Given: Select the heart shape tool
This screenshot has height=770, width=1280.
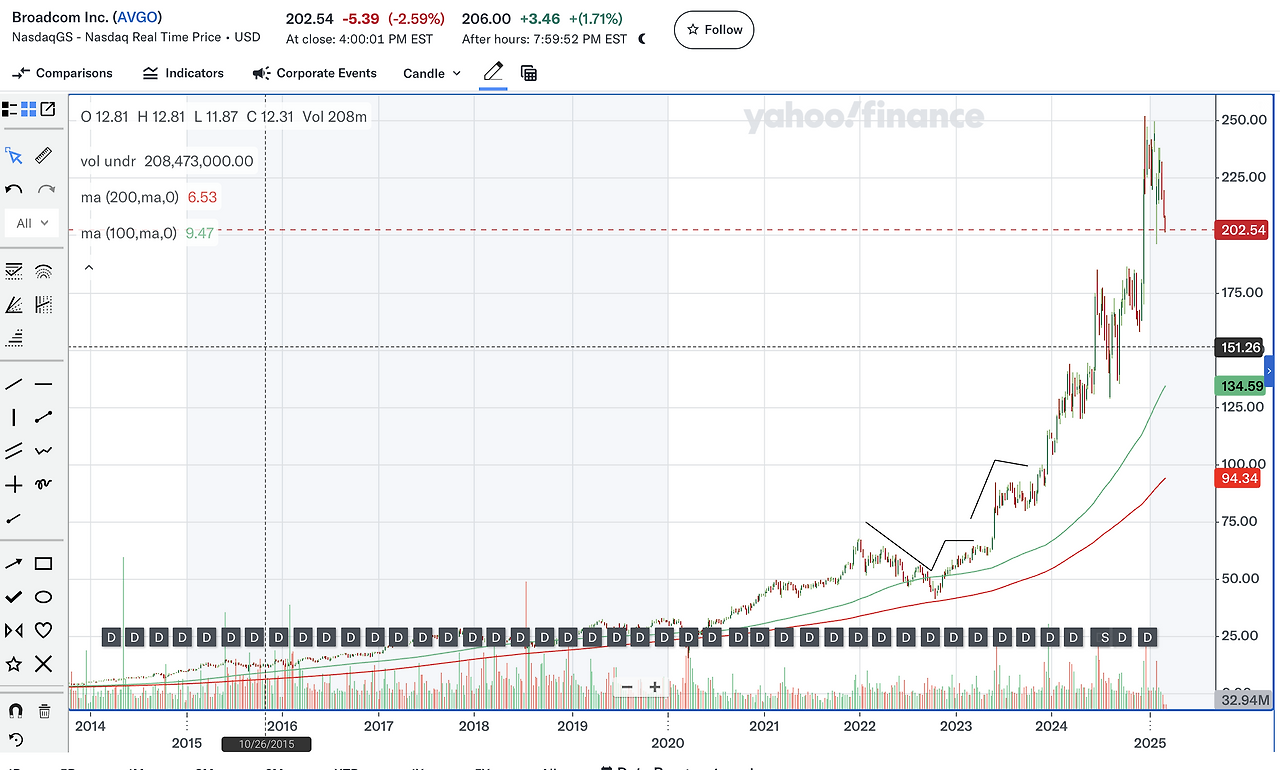Looking at the screenshot, I should [x=44, y=630].
